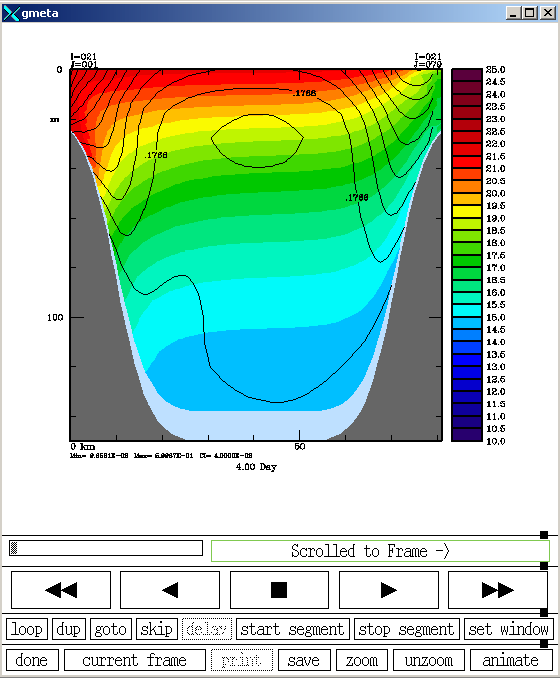Open the goto frame option
Screen dimensions: 560x678
111,629
